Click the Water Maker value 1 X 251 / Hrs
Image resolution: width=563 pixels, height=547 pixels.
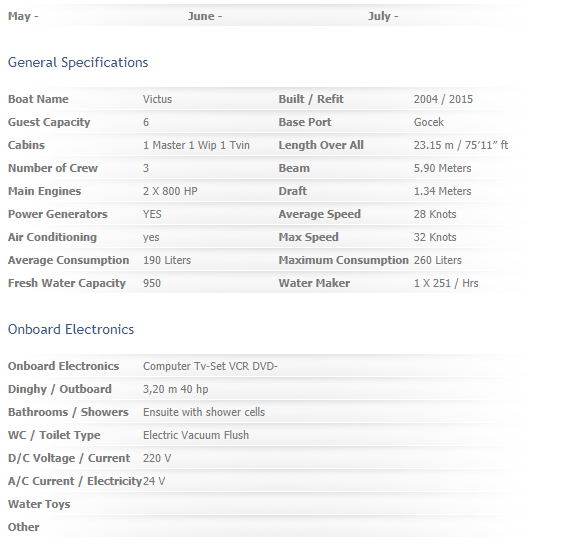[x=446, y=283]
